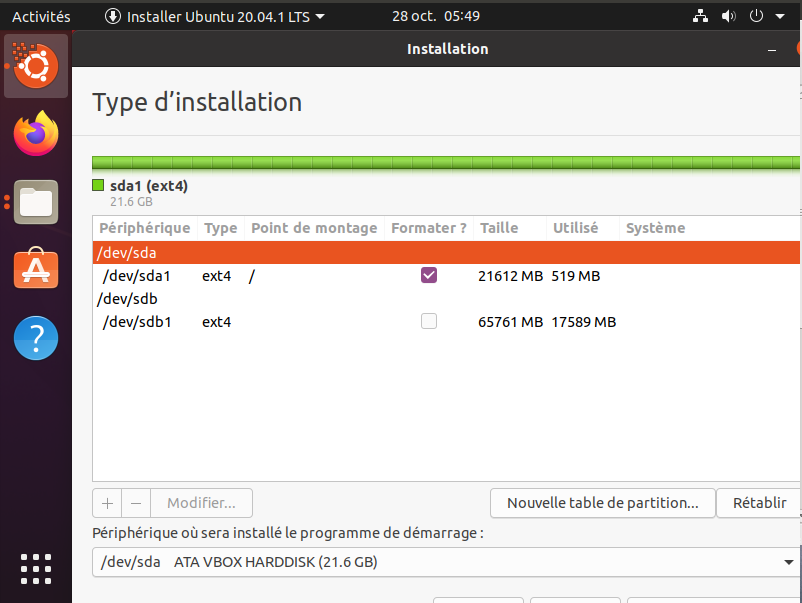Uncheck format checkbox for /dev/sda1

point(429,276)
